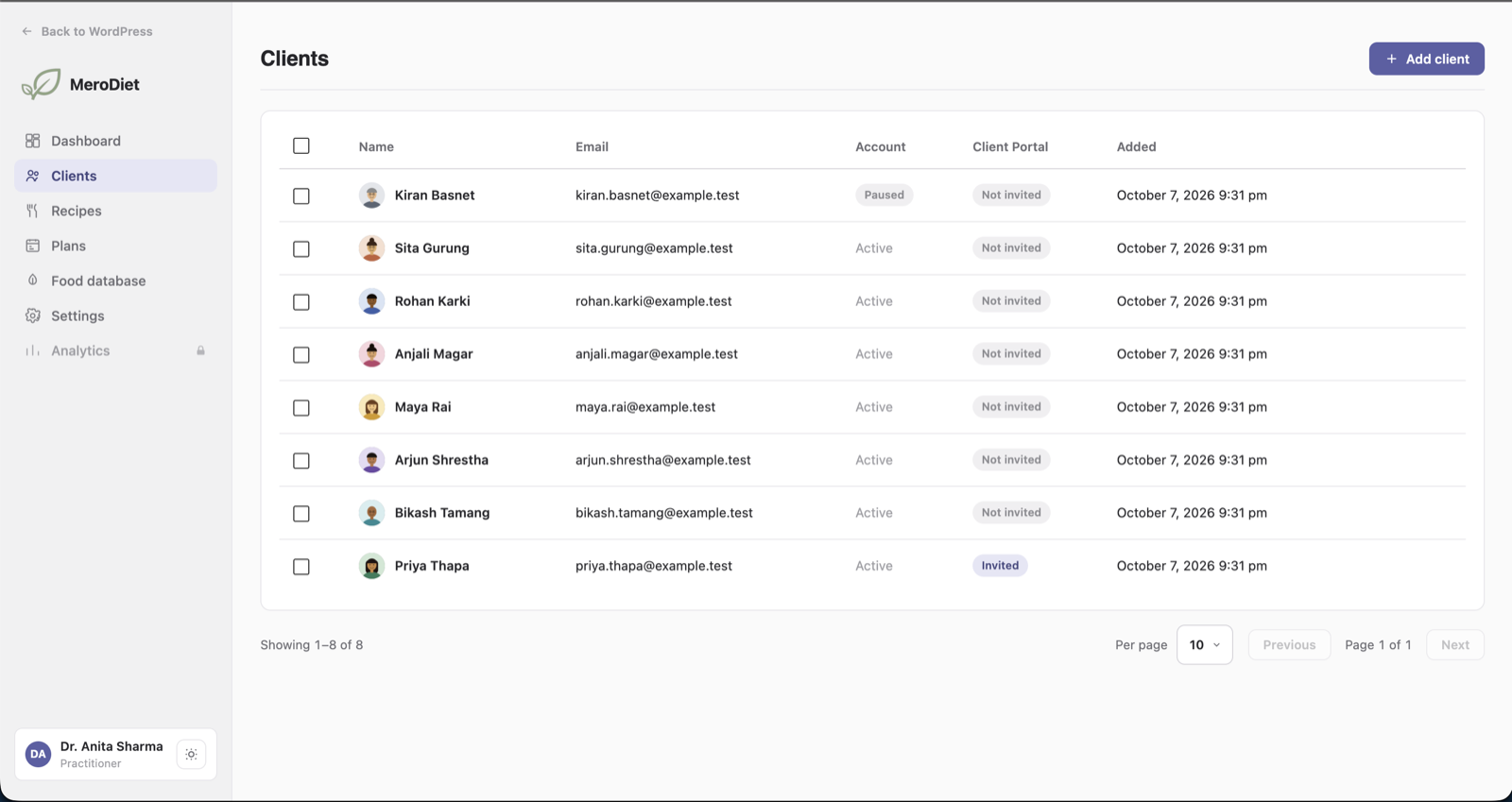
Task: Click Arjun Shrestha's avatar
Action: [371, 460]
